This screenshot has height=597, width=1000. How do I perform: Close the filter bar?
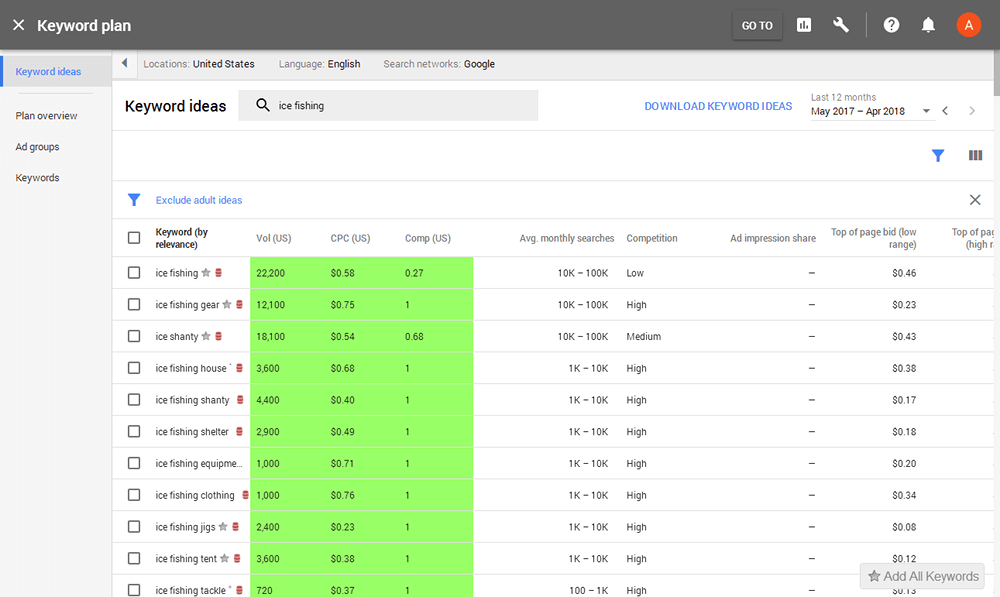click(975, 200)
